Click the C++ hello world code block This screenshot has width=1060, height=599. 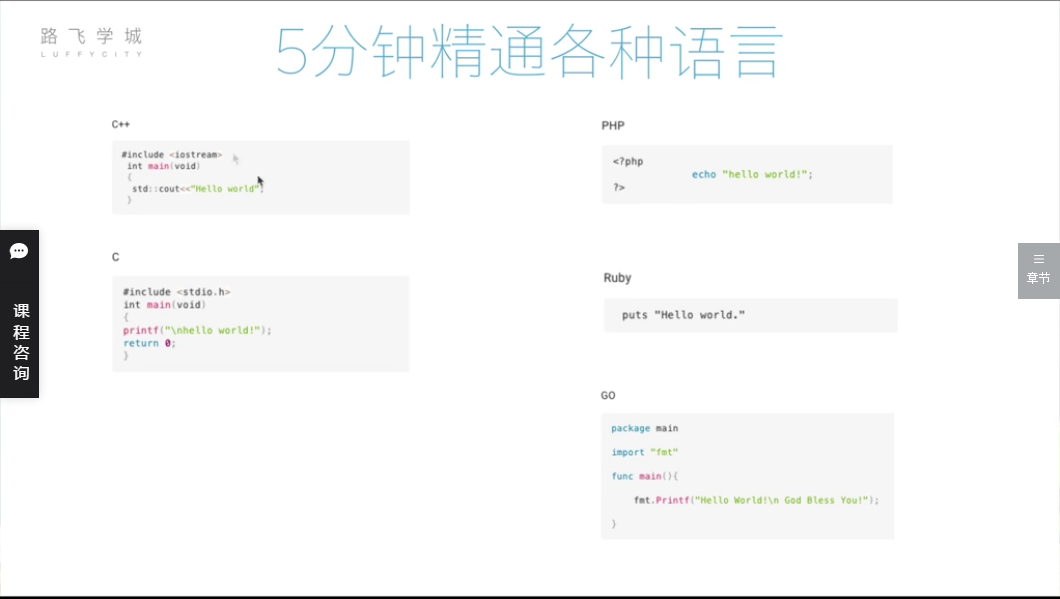pos(260,177)
